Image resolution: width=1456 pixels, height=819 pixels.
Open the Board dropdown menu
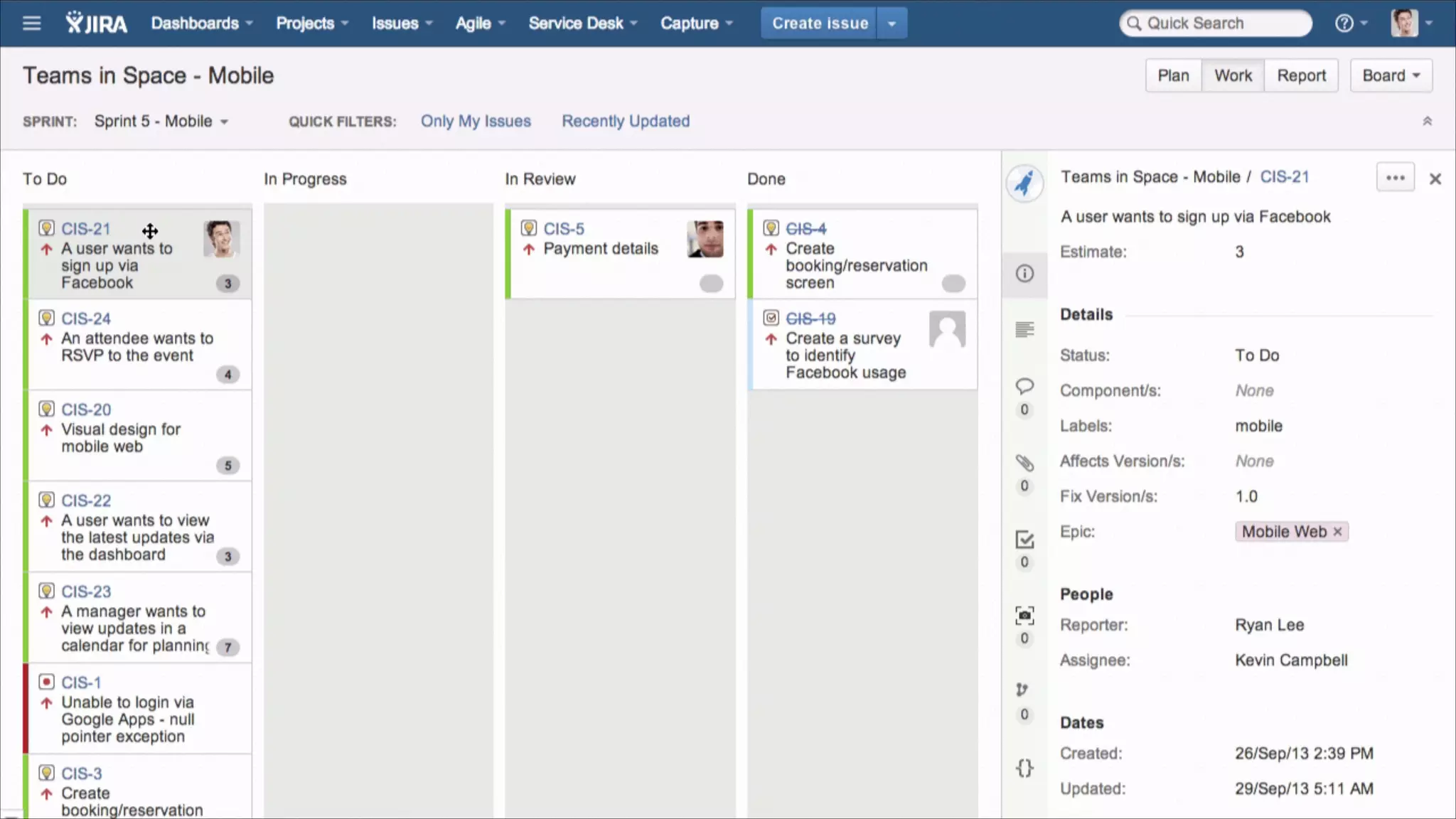pyautogui.click(x=1391, y=75)
